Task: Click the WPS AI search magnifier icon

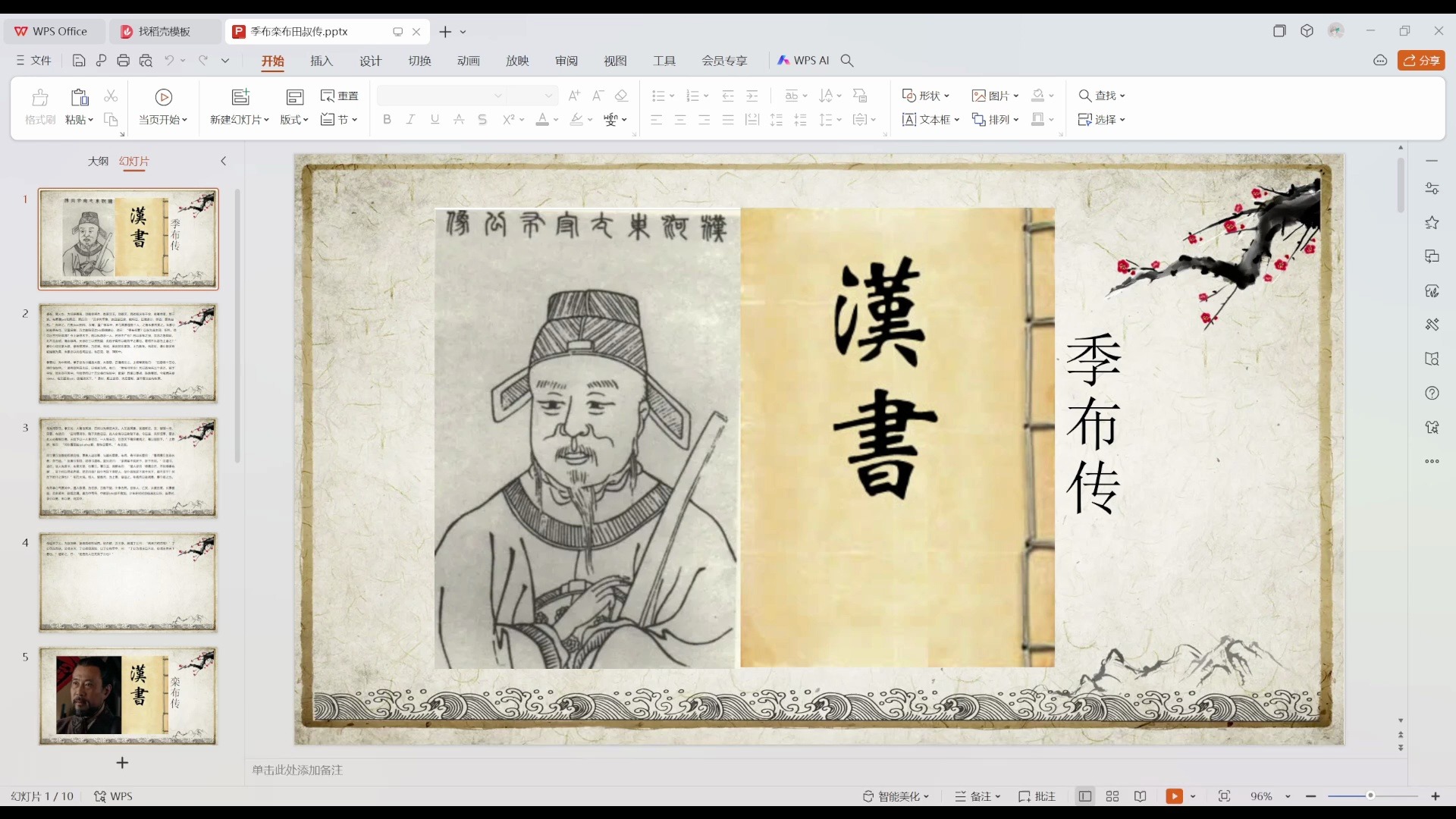Action: (847, 61)
